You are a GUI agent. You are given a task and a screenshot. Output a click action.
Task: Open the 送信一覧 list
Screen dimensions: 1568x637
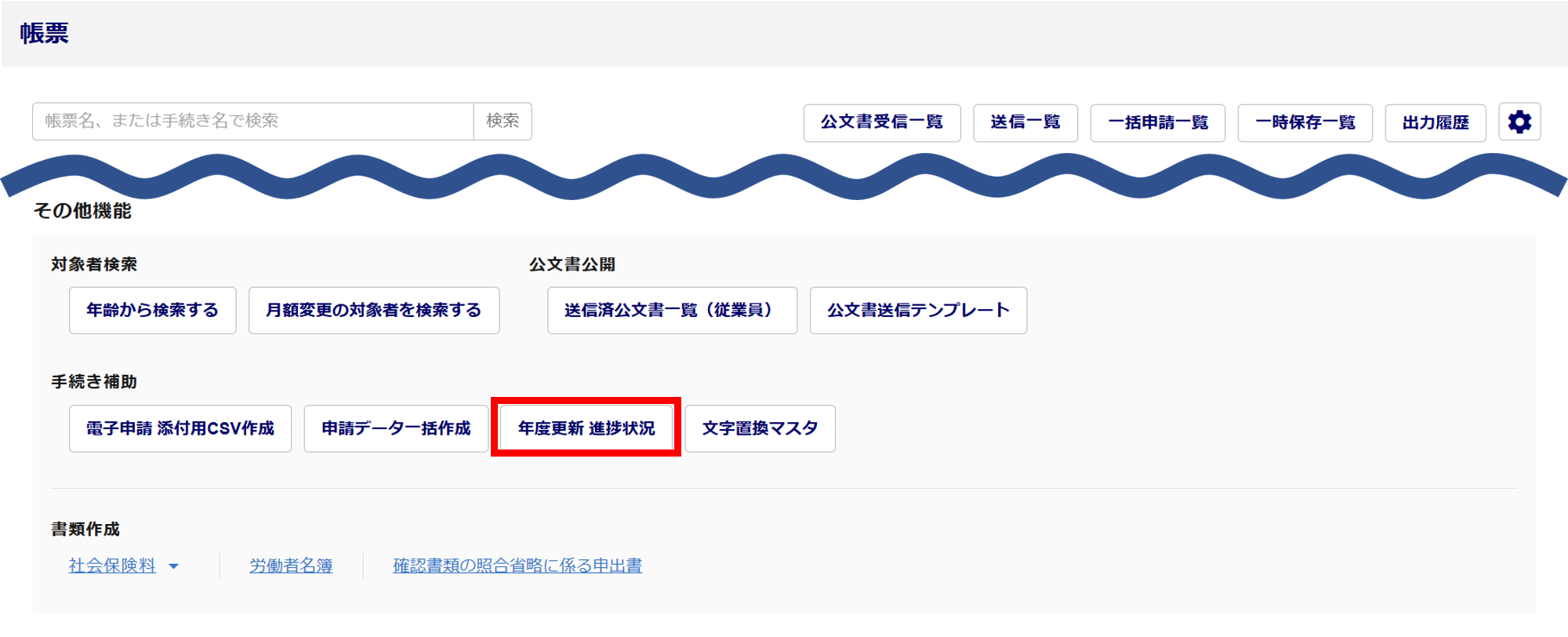click(x=1025, y=122)
